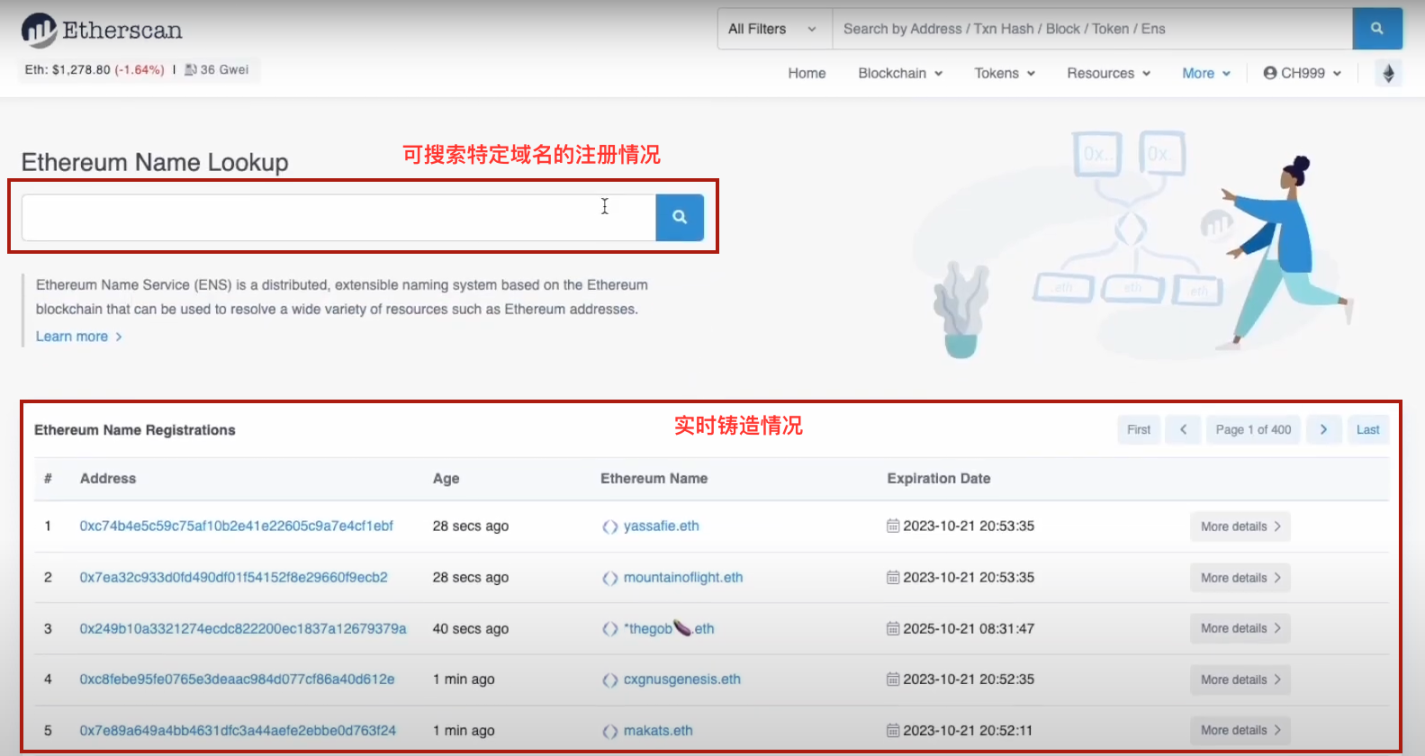The height and width of the screenshot is (756, 1425).
Task: Open More details for cxgnusgenesis.eth
Action: coord(1240,680)
